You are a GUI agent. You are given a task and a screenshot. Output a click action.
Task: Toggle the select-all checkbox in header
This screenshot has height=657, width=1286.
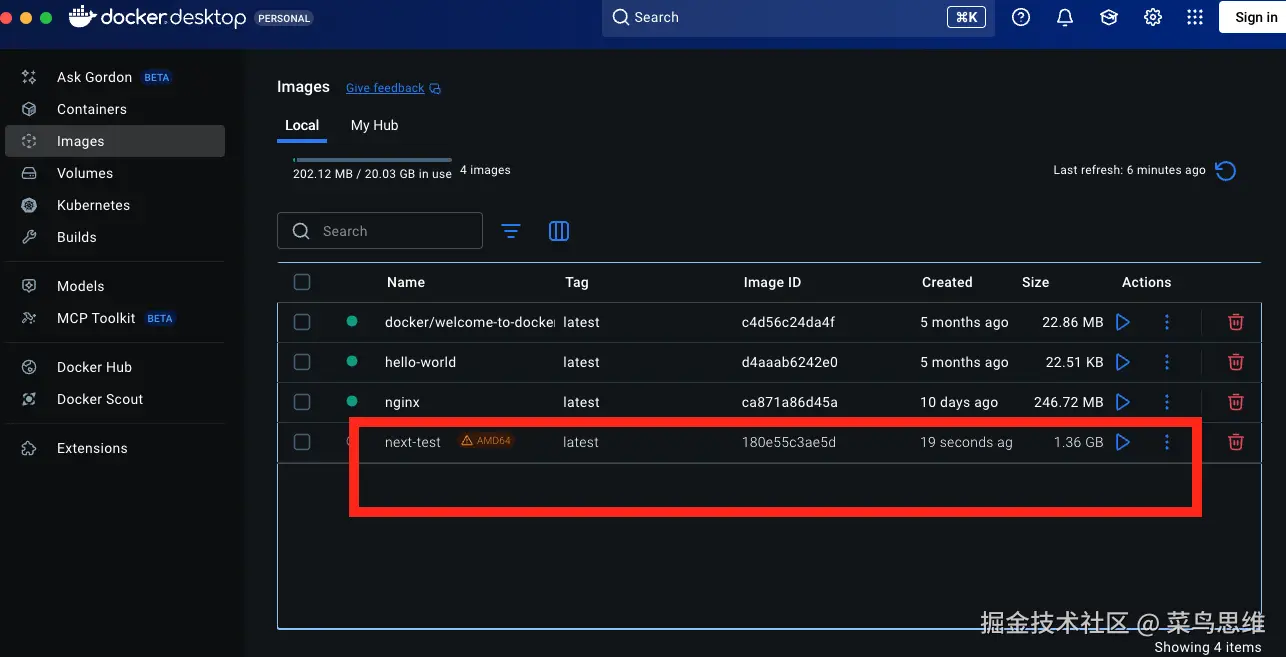(302, 282)
